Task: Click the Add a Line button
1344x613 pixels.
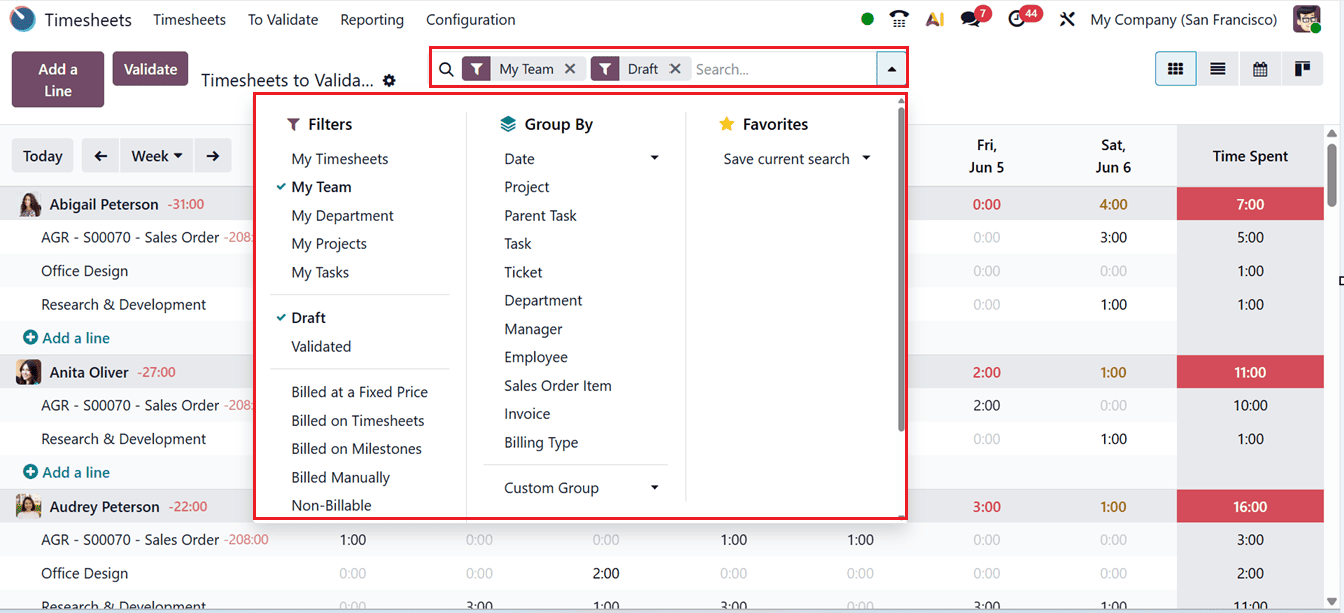Action: (x=58, y=79)
